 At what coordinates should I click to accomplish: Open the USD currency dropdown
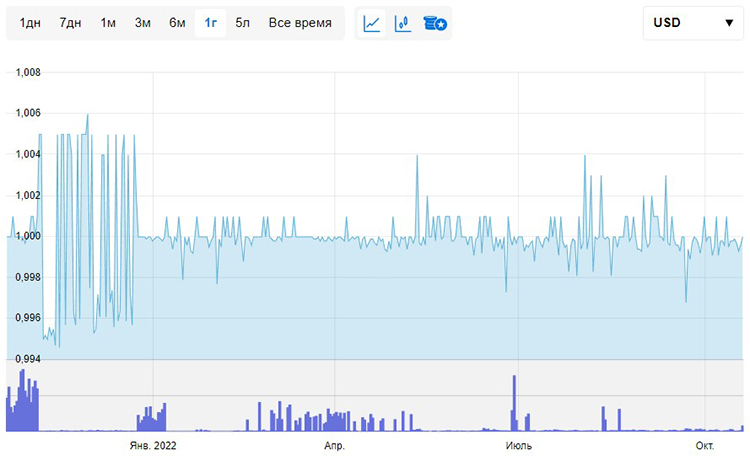pyautogui.click(x=693, y=23)
